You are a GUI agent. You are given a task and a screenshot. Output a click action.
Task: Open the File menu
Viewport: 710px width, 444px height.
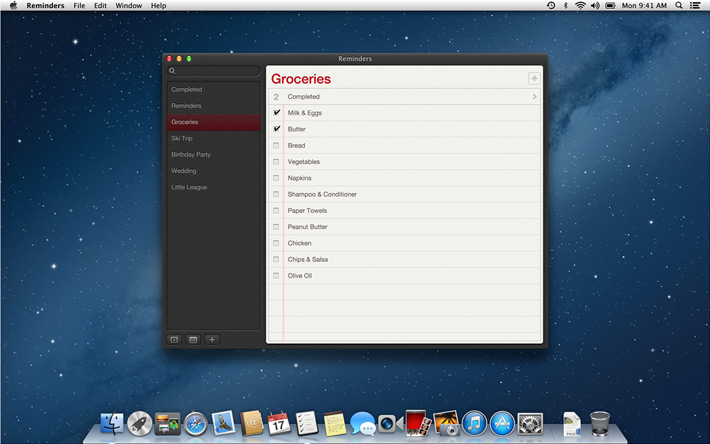point(79,6)
